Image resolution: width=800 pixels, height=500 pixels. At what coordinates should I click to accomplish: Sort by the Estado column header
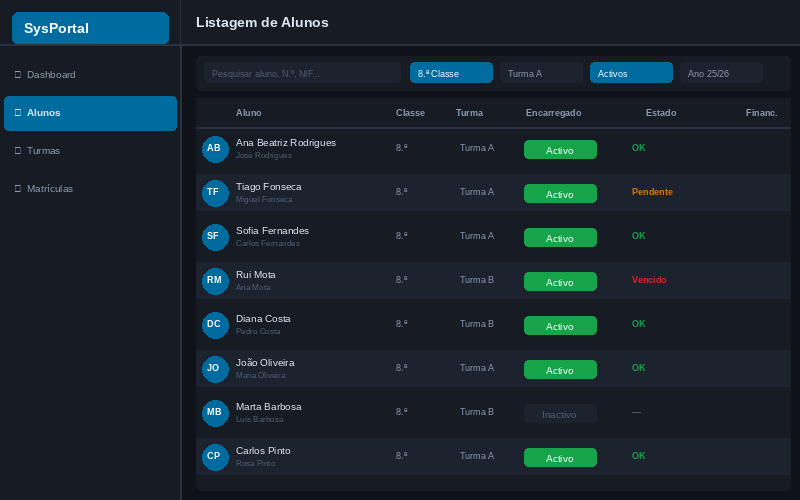pos(661,113)
